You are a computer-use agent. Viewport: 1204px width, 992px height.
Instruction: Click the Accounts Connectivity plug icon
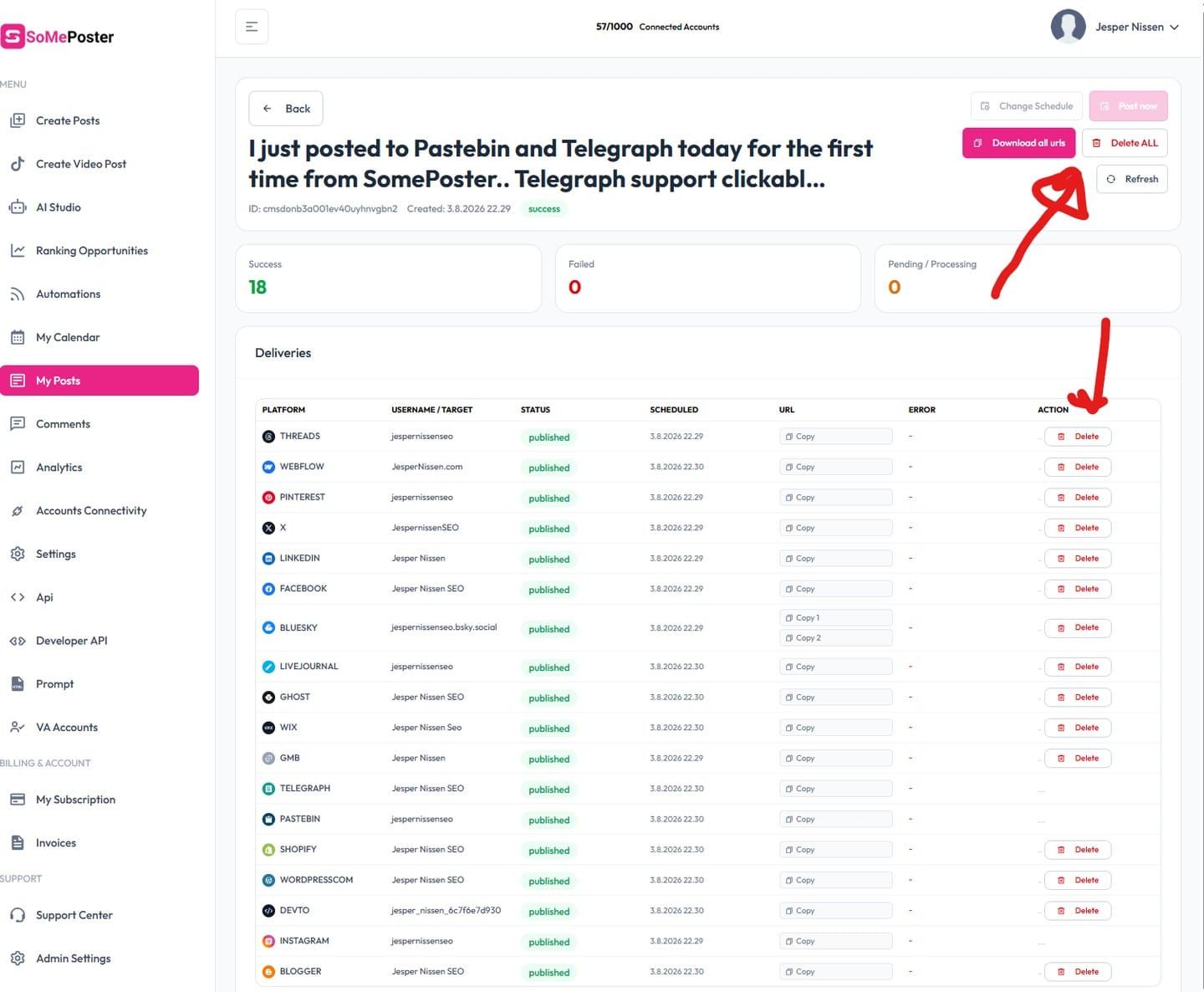[x=18, y=511]
